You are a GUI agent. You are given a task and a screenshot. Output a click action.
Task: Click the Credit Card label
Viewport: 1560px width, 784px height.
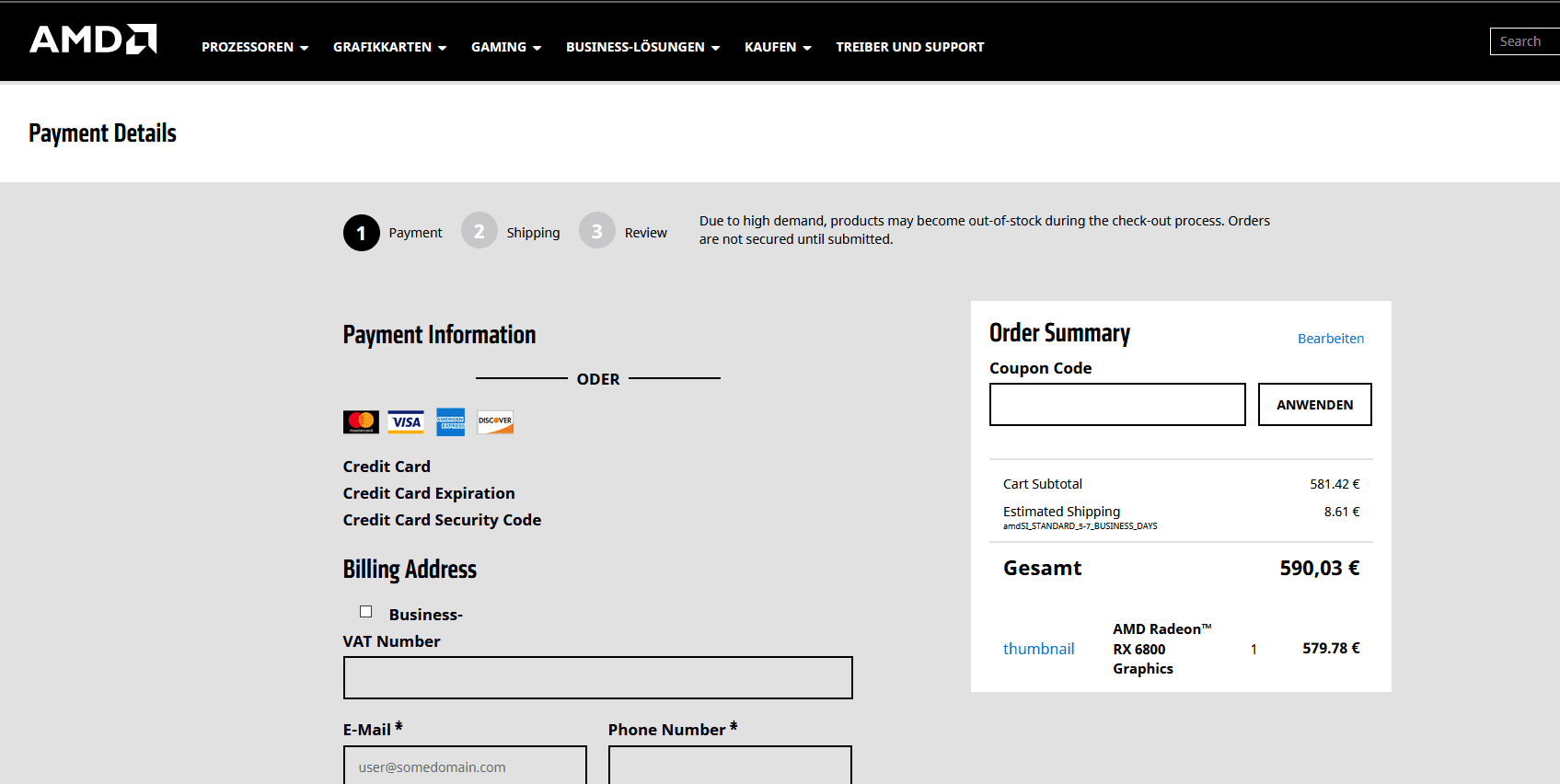coord(387,467)
